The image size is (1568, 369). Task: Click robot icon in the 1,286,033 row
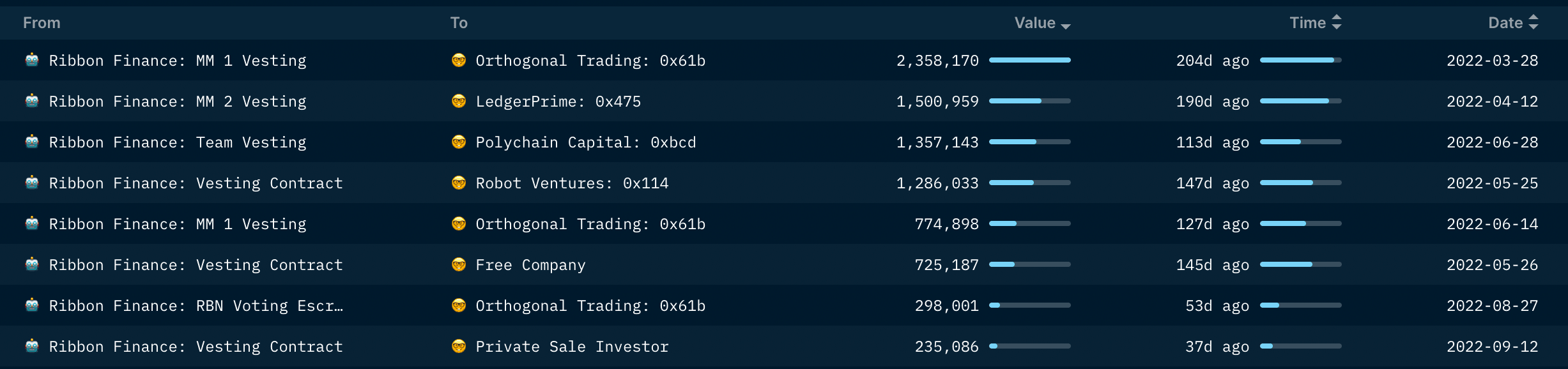pyautogui.click(x=32, y=183)
